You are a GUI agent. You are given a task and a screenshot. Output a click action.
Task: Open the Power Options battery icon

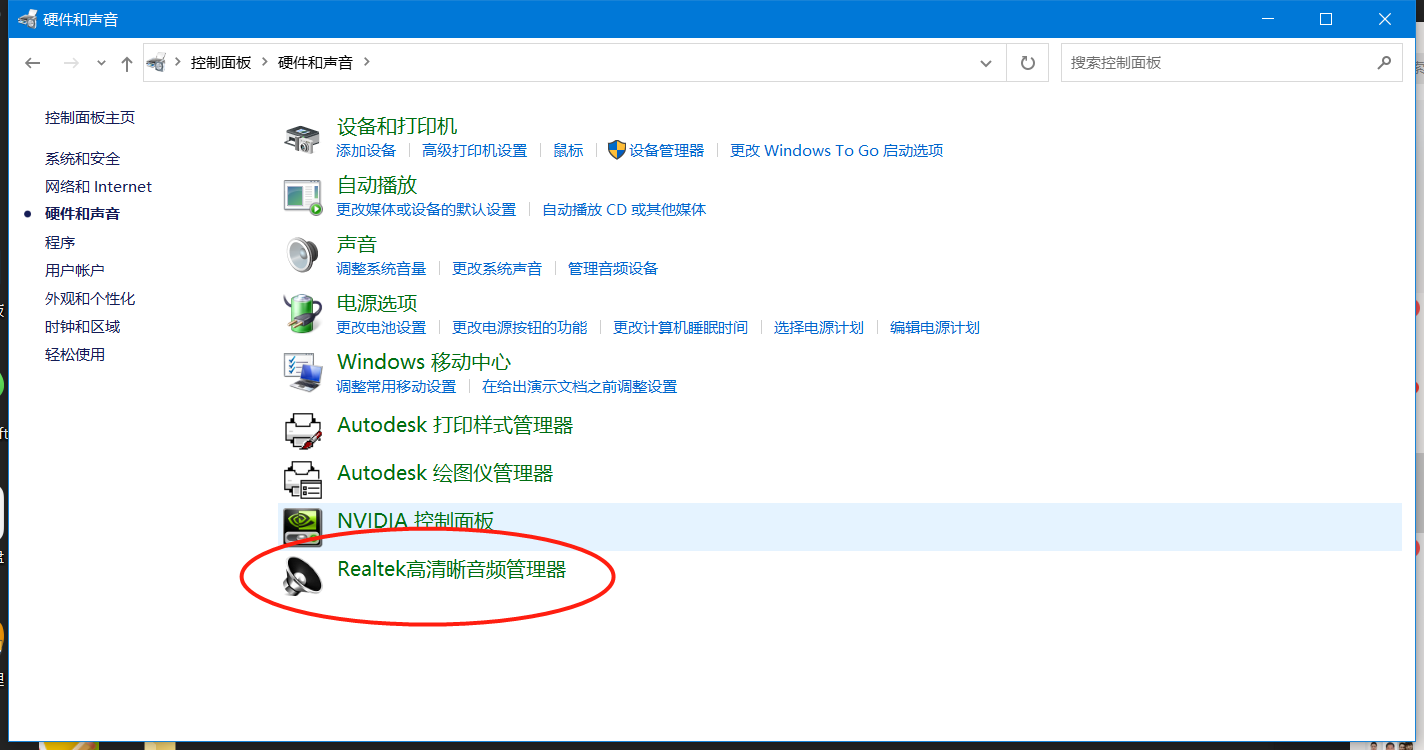[302, 314]
